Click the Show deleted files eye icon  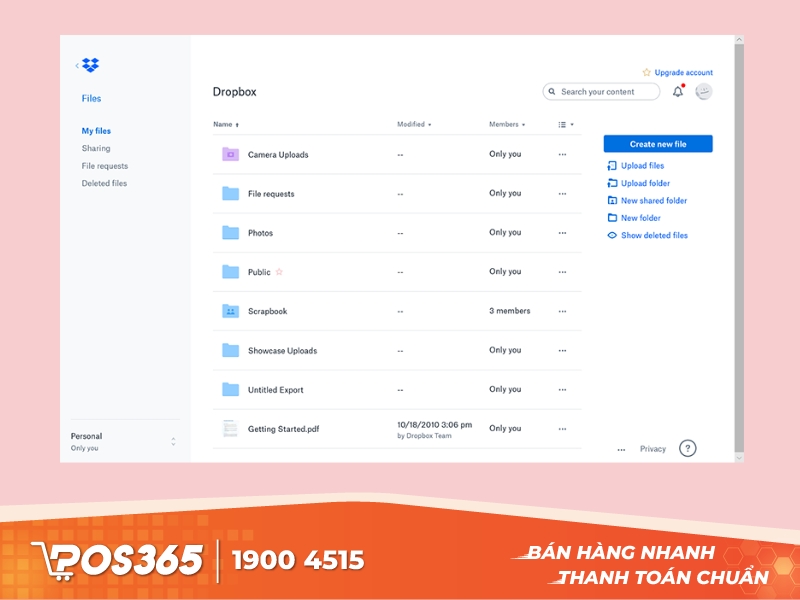612,235
